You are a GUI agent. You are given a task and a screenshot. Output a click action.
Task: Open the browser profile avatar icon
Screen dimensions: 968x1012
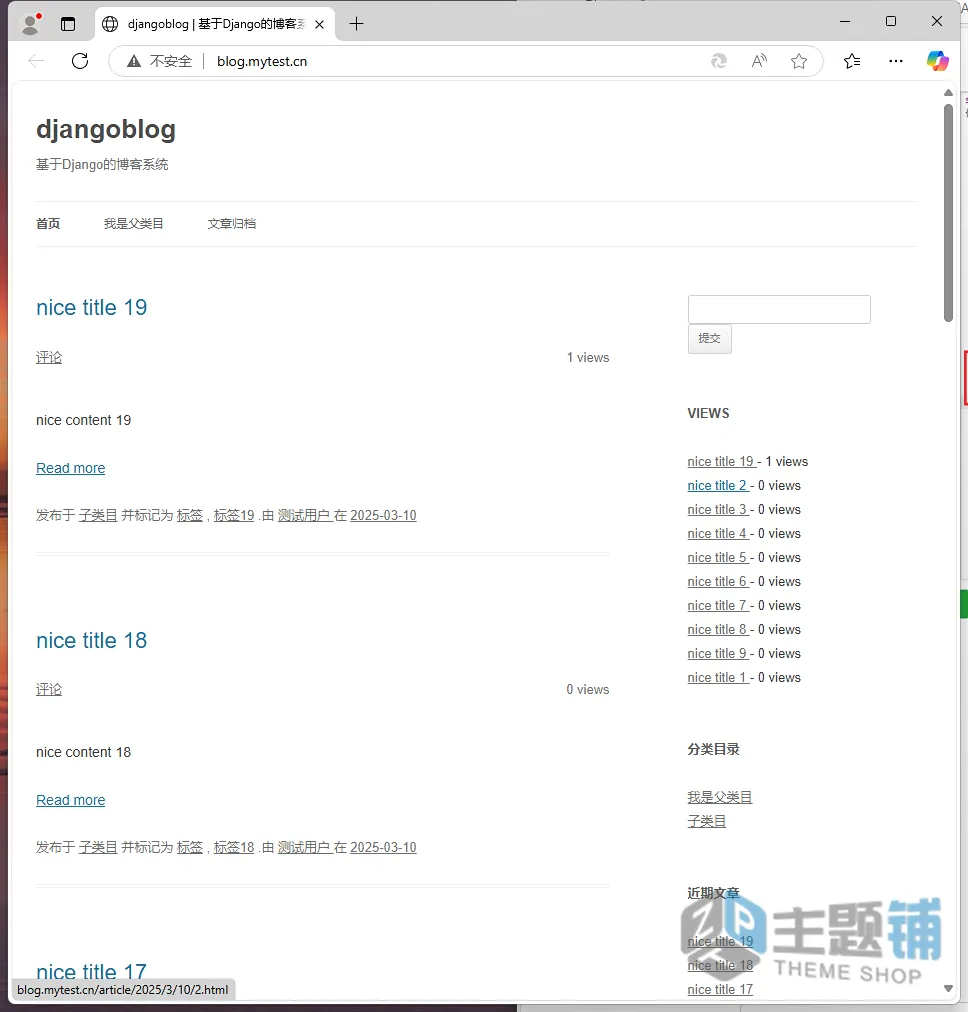(30, 24)
